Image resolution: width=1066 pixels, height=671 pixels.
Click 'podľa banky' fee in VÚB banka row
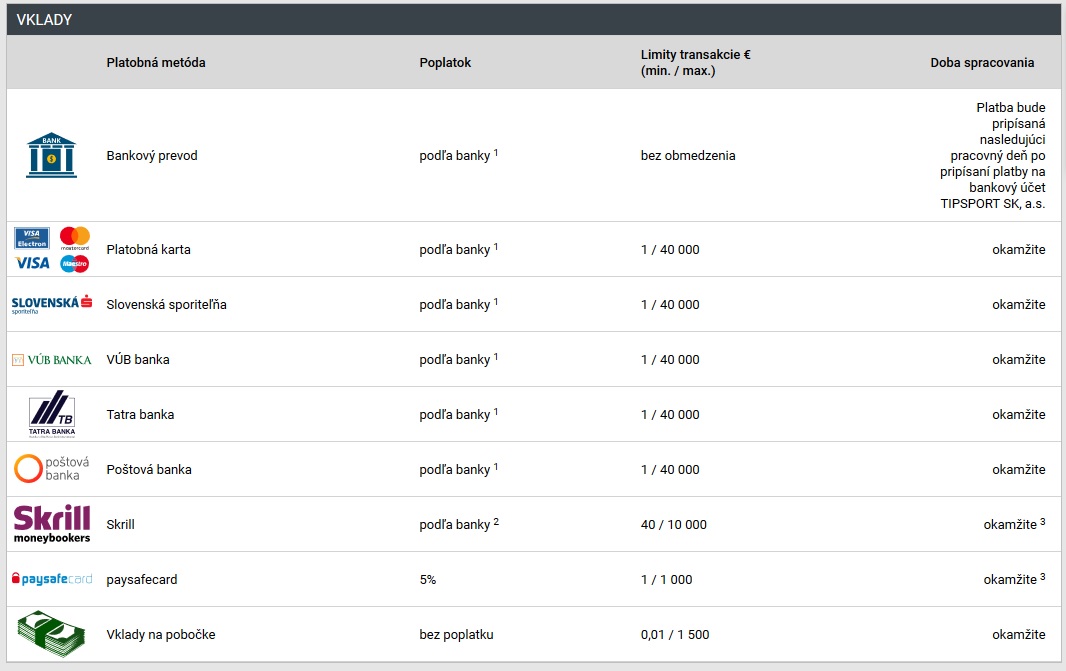[458, 360]
